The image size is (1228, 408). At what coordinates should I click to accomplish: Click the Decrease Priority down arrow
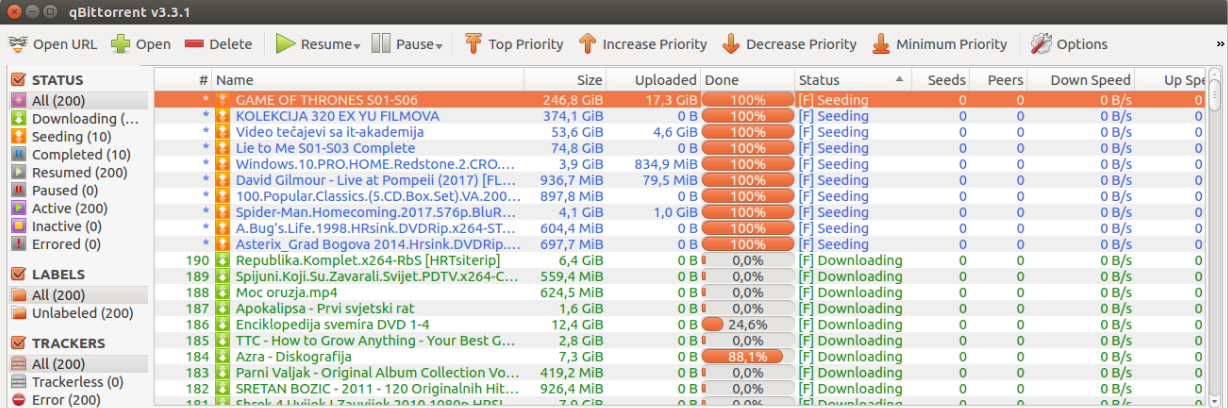point(731,44)
